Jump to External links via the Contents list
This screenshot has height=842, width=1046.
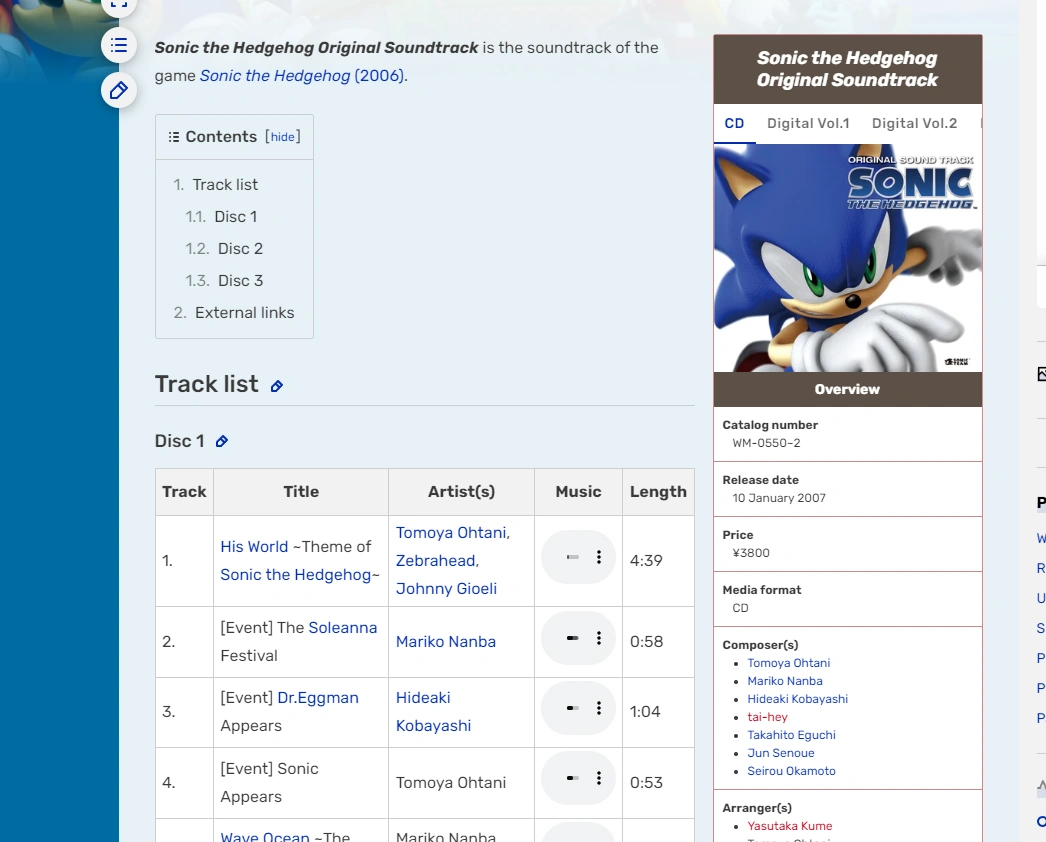(x=245, y=312)
